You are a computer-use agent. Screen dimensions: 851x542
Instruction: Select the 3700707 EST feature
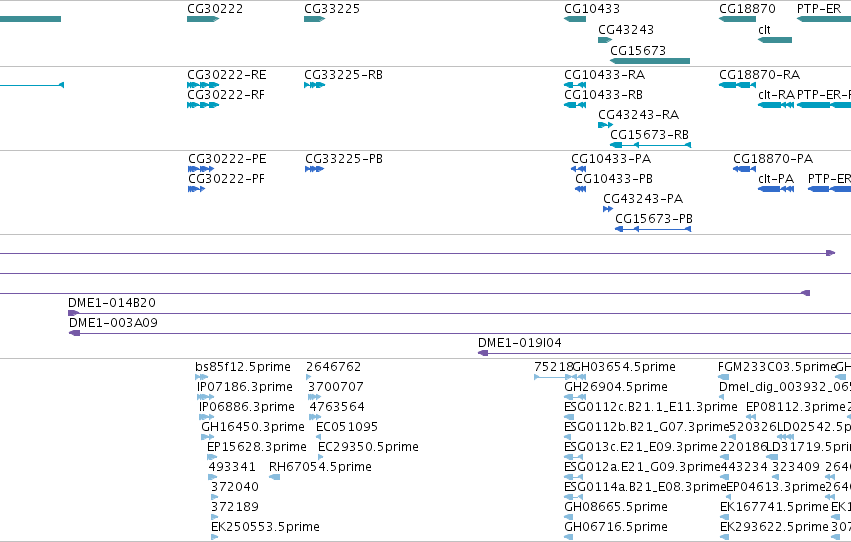314,397
